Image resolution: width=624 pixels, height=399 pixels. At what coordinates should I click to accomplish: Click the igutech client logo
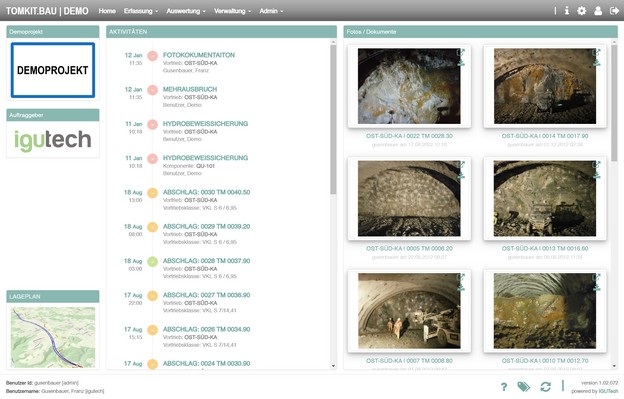pos(53,140)
